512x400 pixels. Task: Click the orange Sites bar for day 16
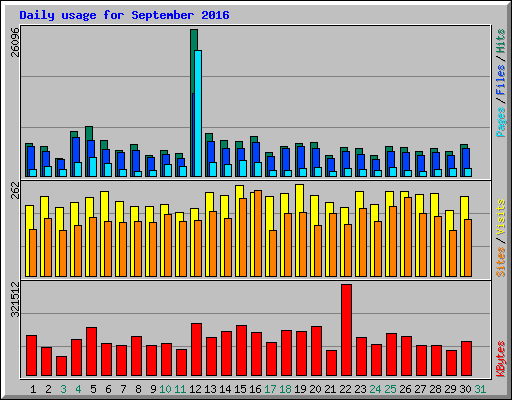coord(258,233)
